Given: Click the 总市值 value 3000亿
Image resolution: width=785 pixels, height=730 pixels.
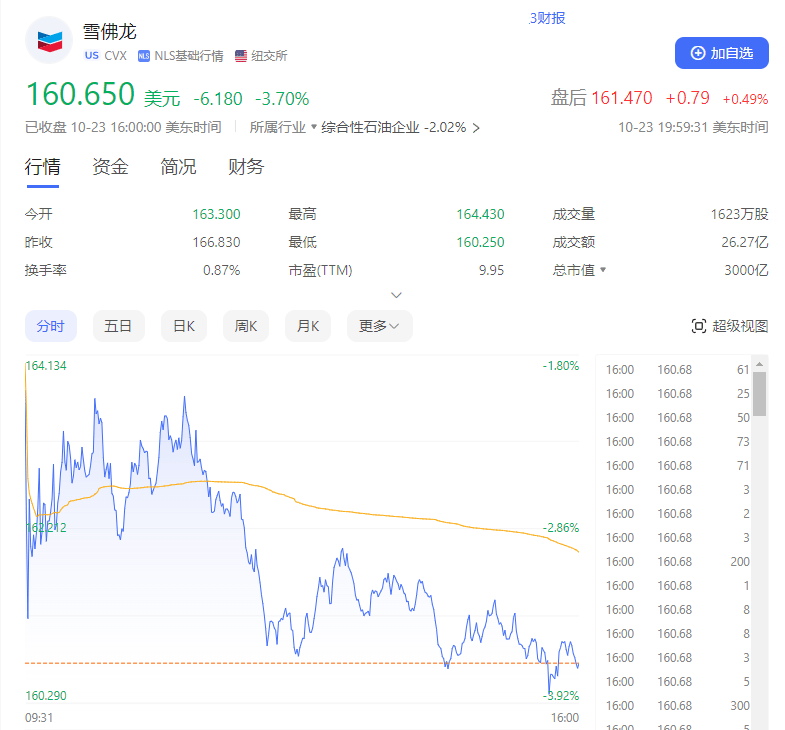Looking at the screenshot, I should pos(746,270).
